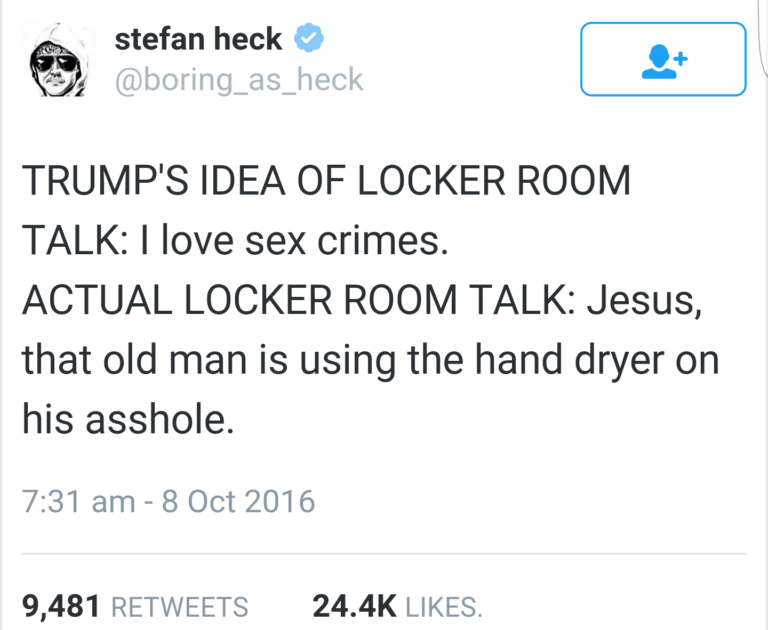
Task: Click the sunglasses on the avatar sketch
Action: tap(53, 63)
